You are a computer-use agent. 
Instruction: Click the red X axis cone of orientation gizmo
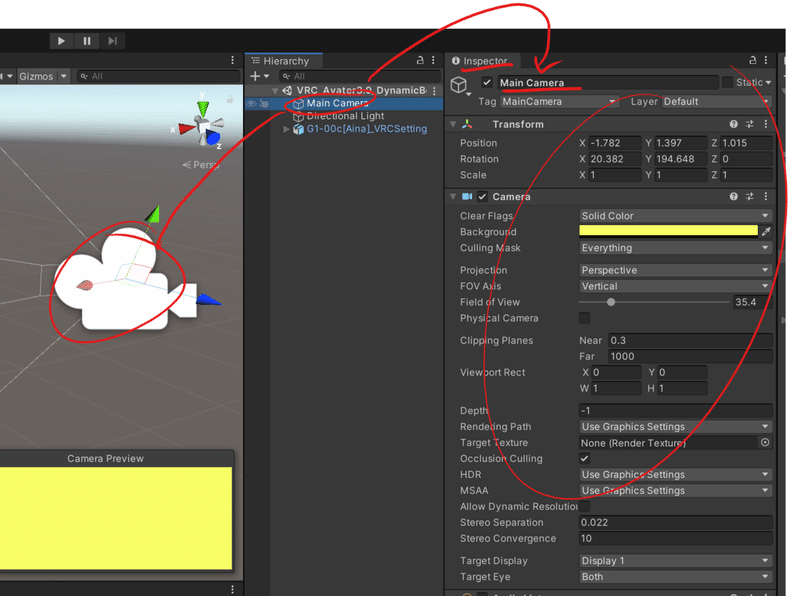point(186,128)
